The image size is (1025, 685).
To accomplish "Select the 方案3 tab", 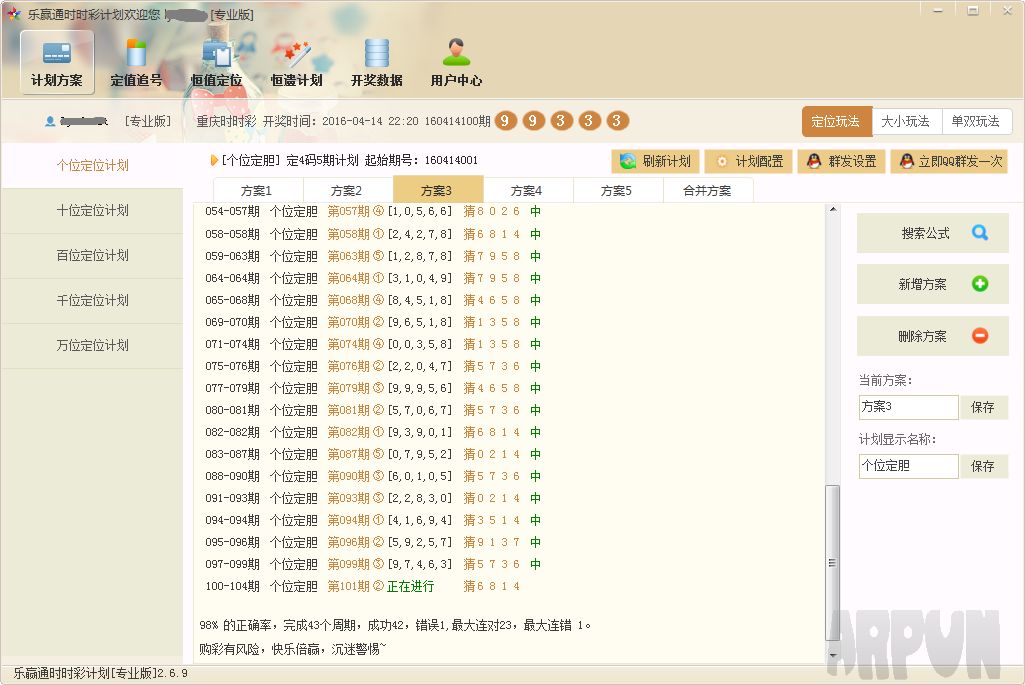I will click(x=437, y=190).
